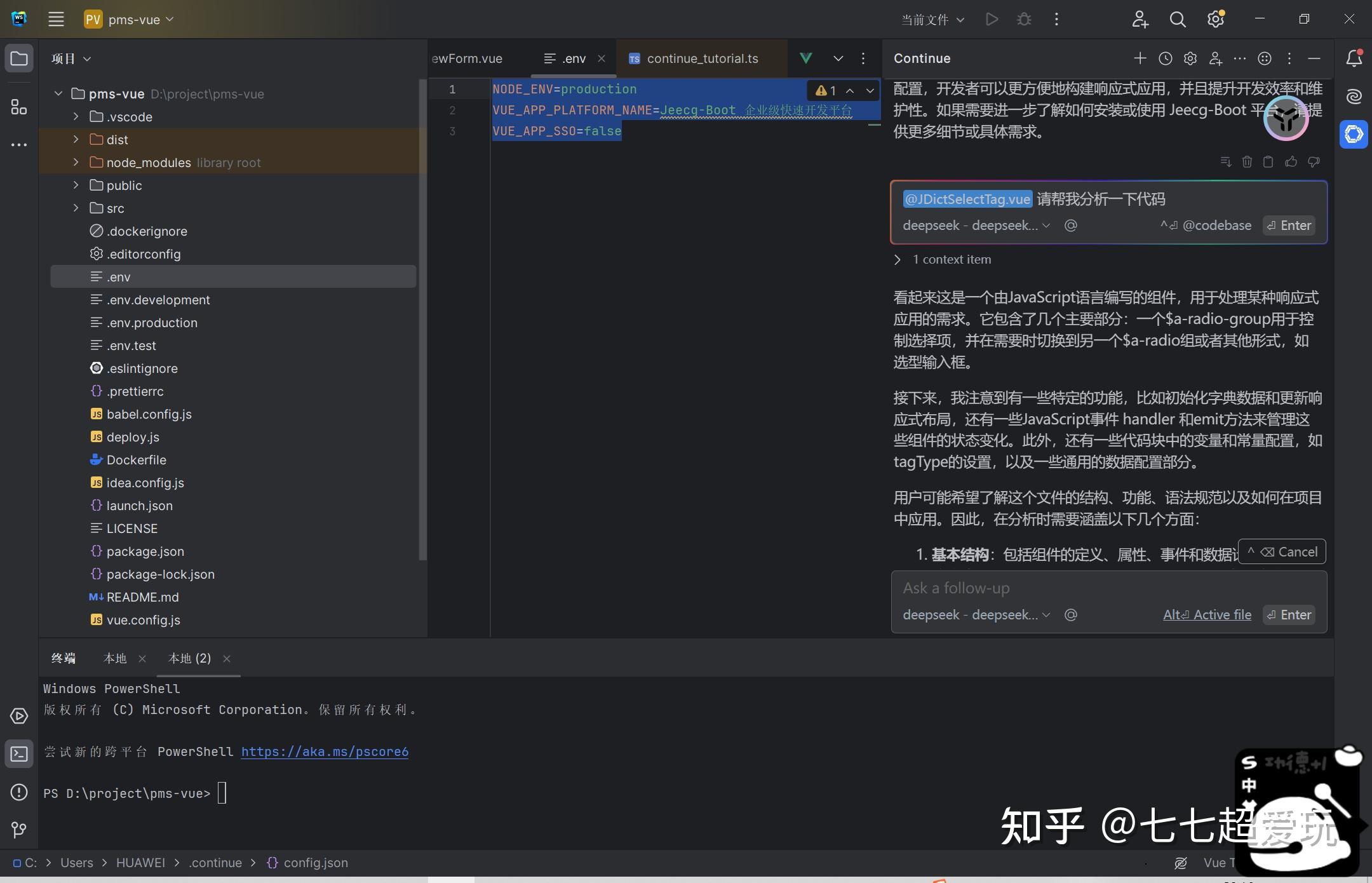This screenshot has width=1372, height=883.
Task: Open Continue settings gear icon
Action: coord(1190,58)
